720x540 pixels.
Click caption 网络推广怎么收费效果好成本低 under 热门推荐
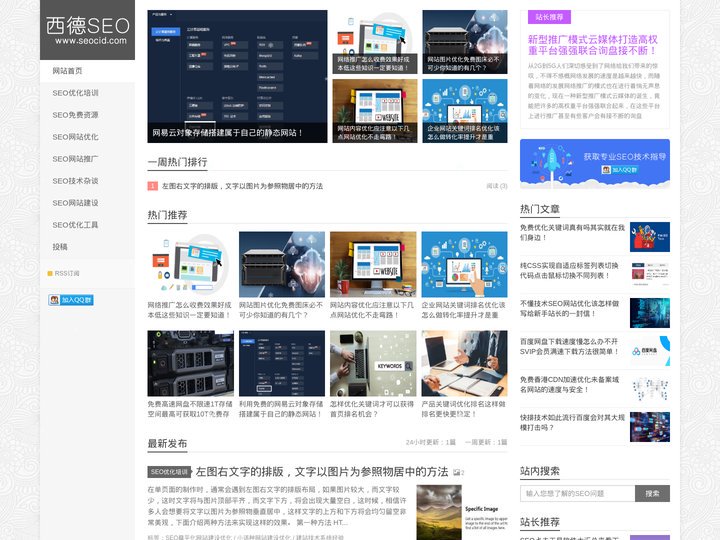pyautogui.click(x=190, y=310)
